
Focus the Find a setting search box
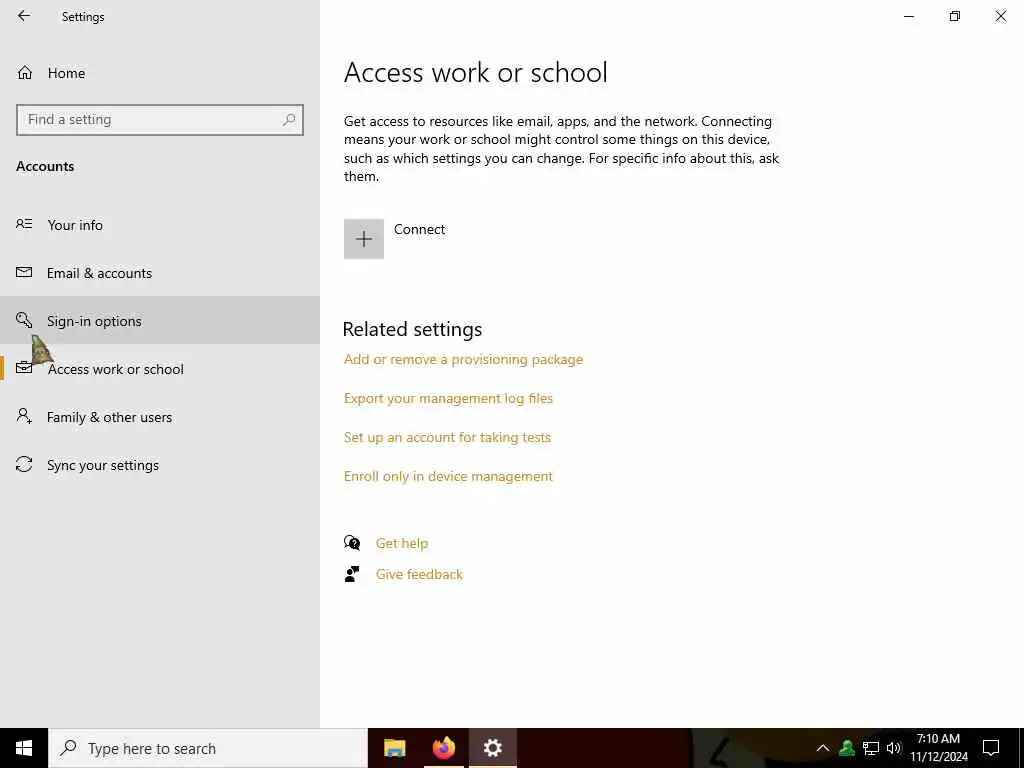[160, 120]
